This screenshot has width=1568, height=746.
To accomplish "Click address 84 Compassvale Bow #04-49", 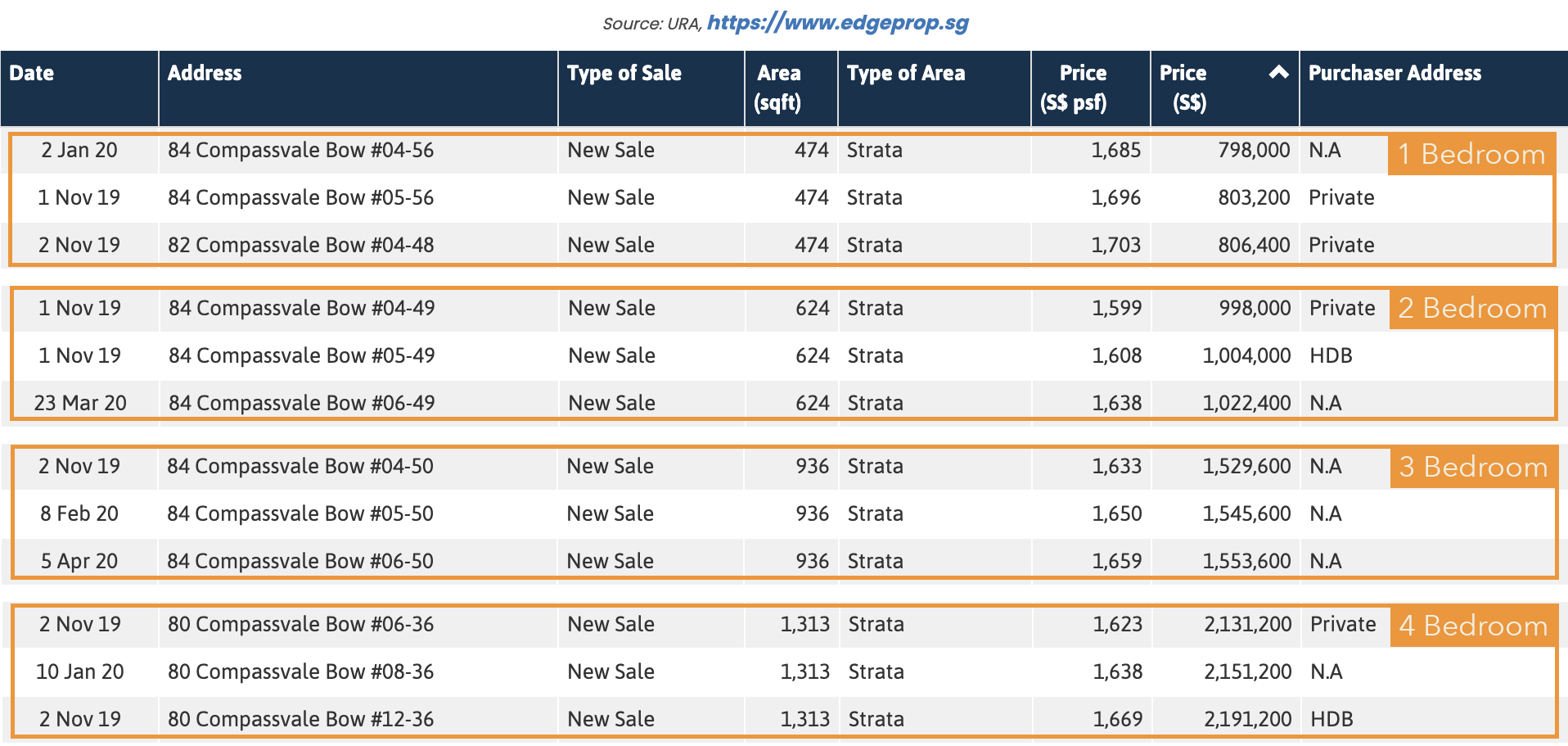I will pyautogui.click(x=301, y=309).
